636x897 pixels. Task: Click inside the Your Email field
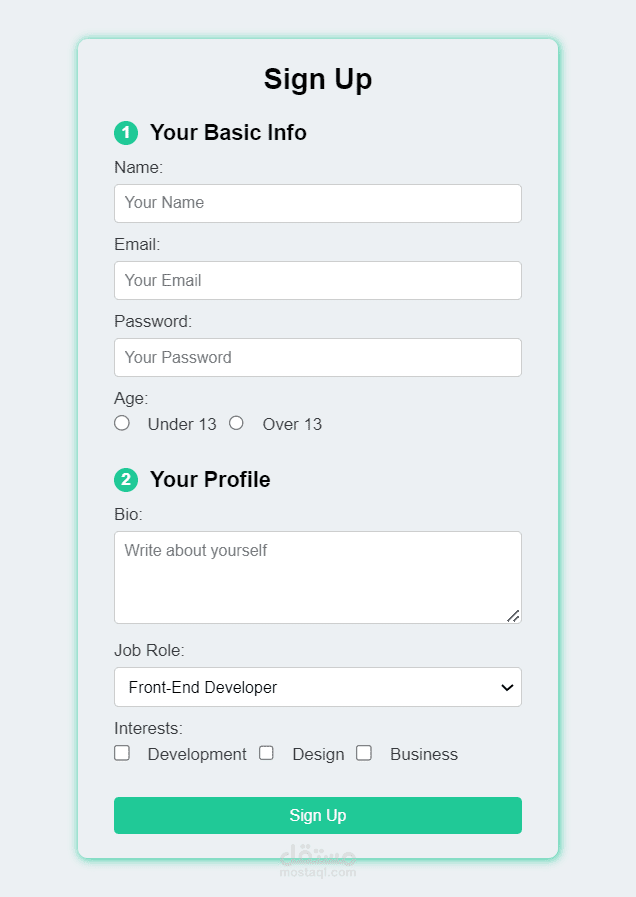pyautogui.click(x=318, y=280)
